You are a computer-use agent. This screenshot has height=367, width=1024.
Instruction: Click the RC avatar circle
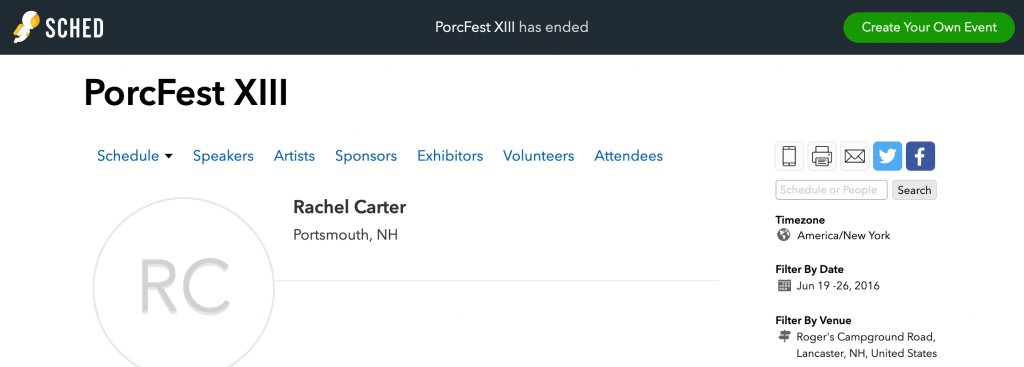(184, 288)
